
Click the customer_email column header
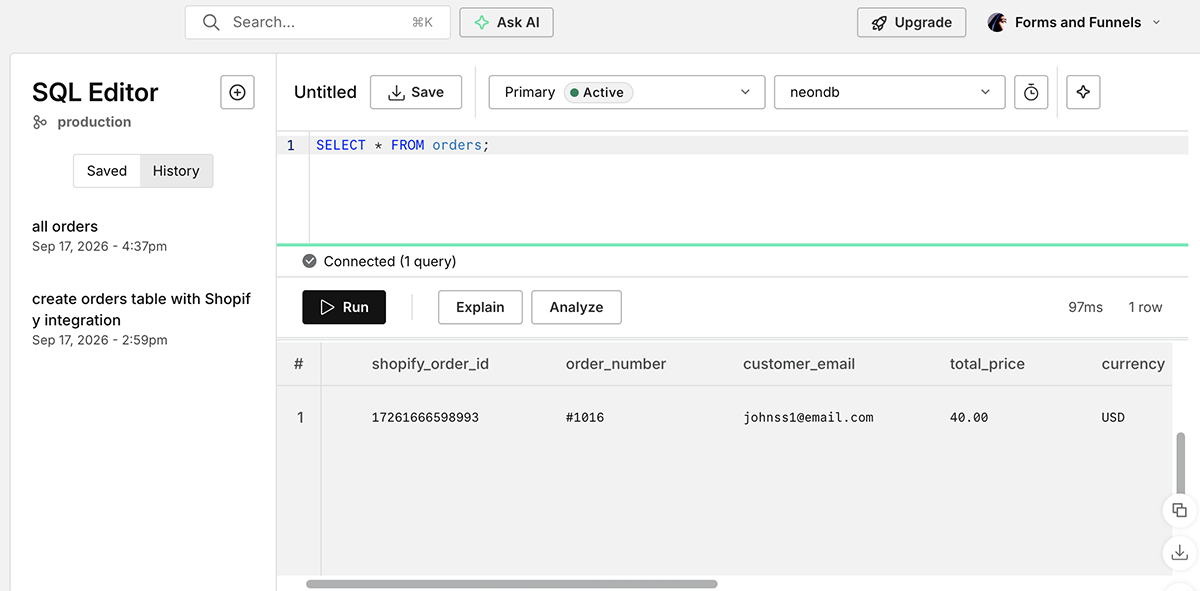coord(799,364)
